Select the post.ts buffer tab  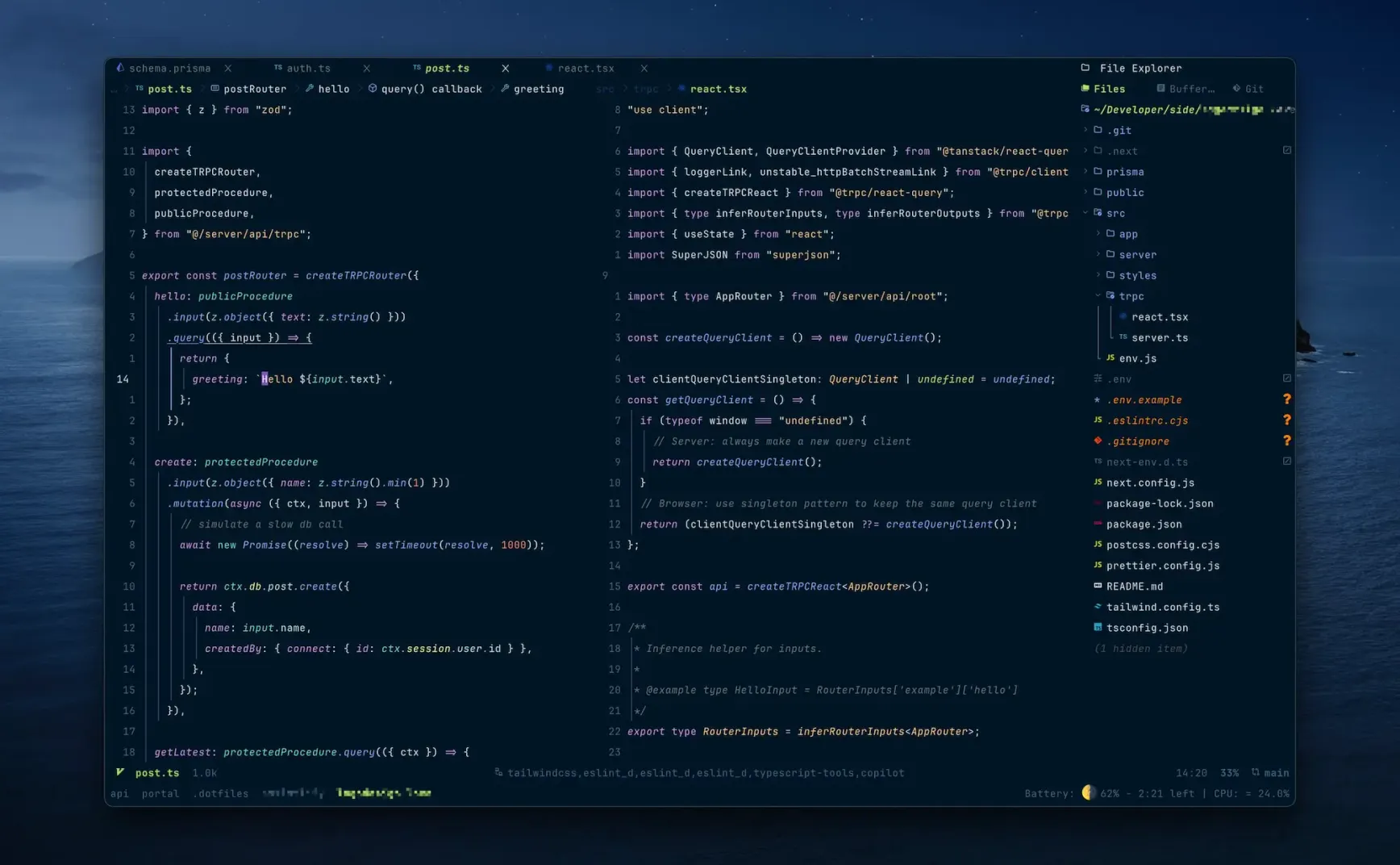447,68
